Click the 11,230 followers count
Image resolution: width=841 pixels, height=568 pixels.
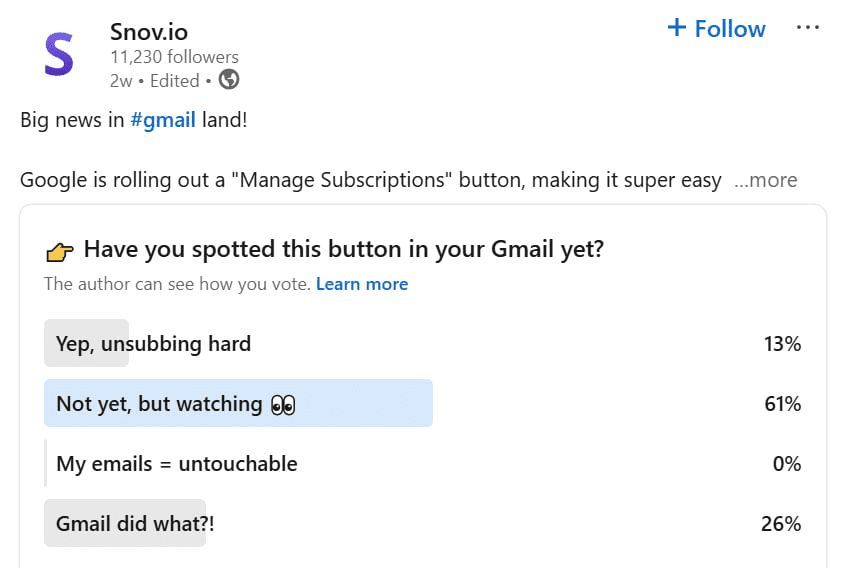tap(174, 57)
